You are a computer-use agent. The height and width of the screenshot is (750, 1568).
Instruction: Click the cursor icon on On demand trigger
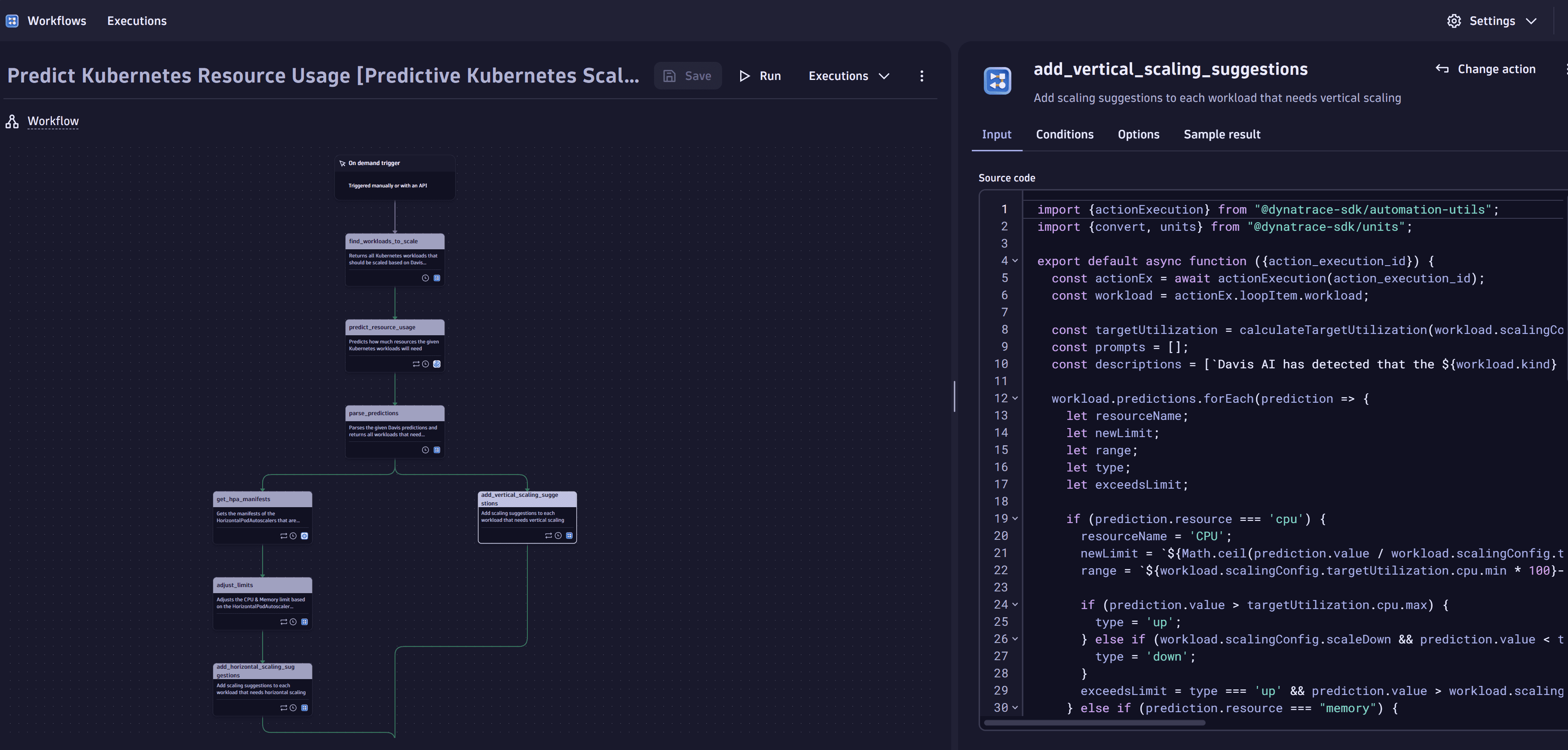[342, 163]
